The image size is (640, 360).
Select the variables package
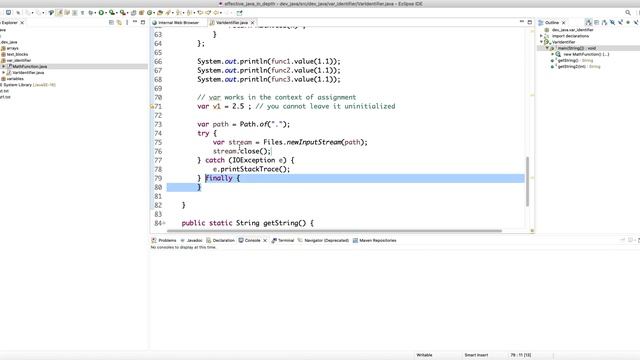[12, 78]
